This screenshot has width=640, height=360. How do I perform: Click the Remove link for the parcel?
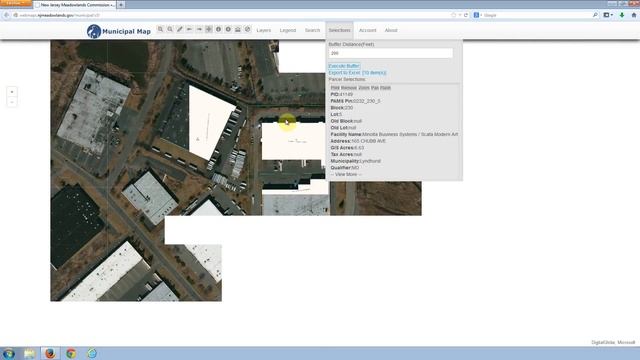(x=349, y=88)
